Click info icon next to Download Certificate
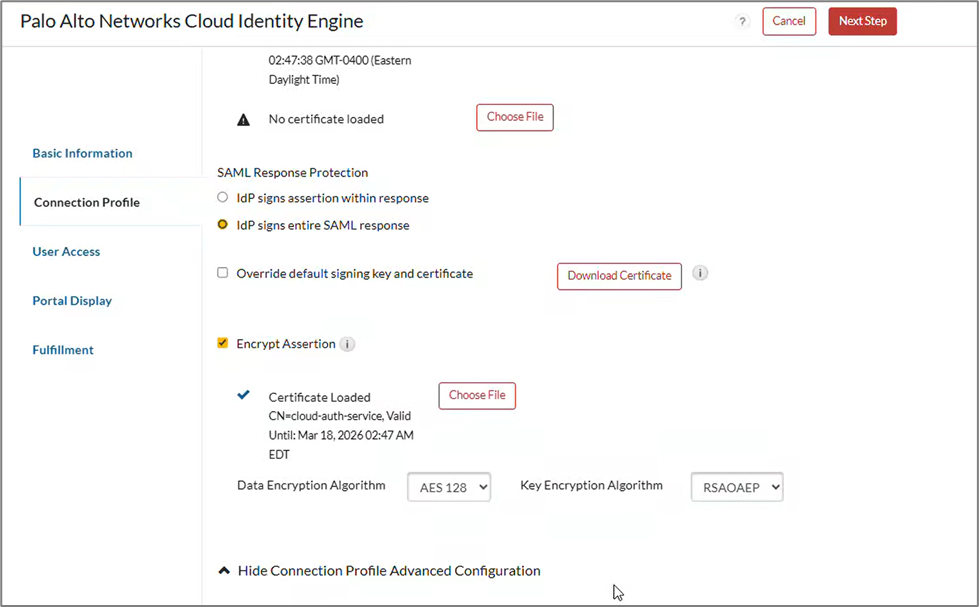979x607 pixels. pyautogui.click(x=700, y=273)
